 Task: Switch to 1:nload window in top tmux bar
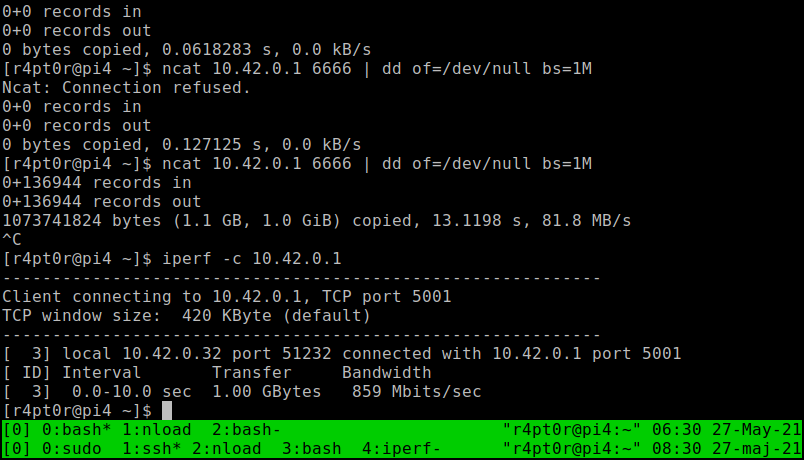click(x=156, y=430)
